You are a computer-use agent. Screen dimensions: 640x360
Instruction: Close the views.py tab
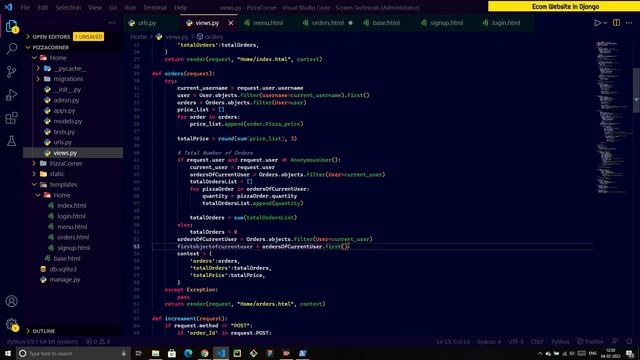point(231,23)
